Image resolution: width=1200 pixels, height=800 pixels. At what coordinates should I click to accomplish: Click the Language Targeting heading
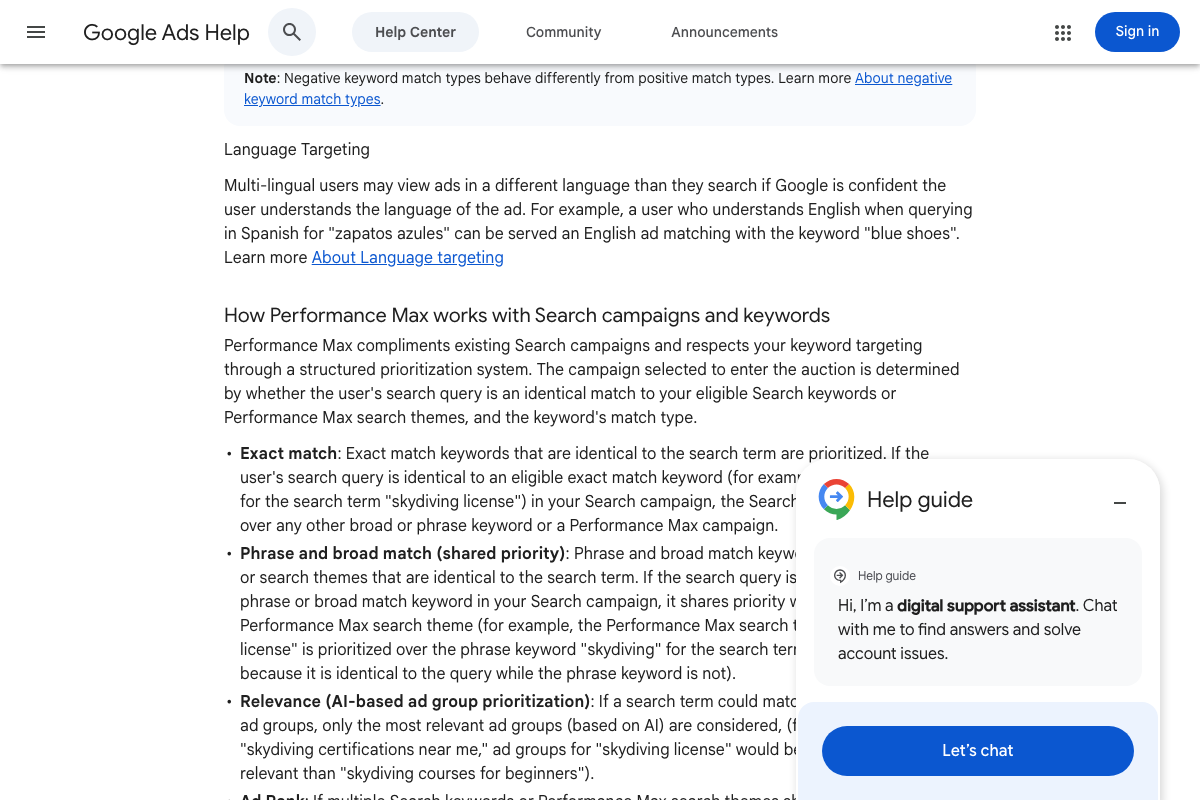297,149
